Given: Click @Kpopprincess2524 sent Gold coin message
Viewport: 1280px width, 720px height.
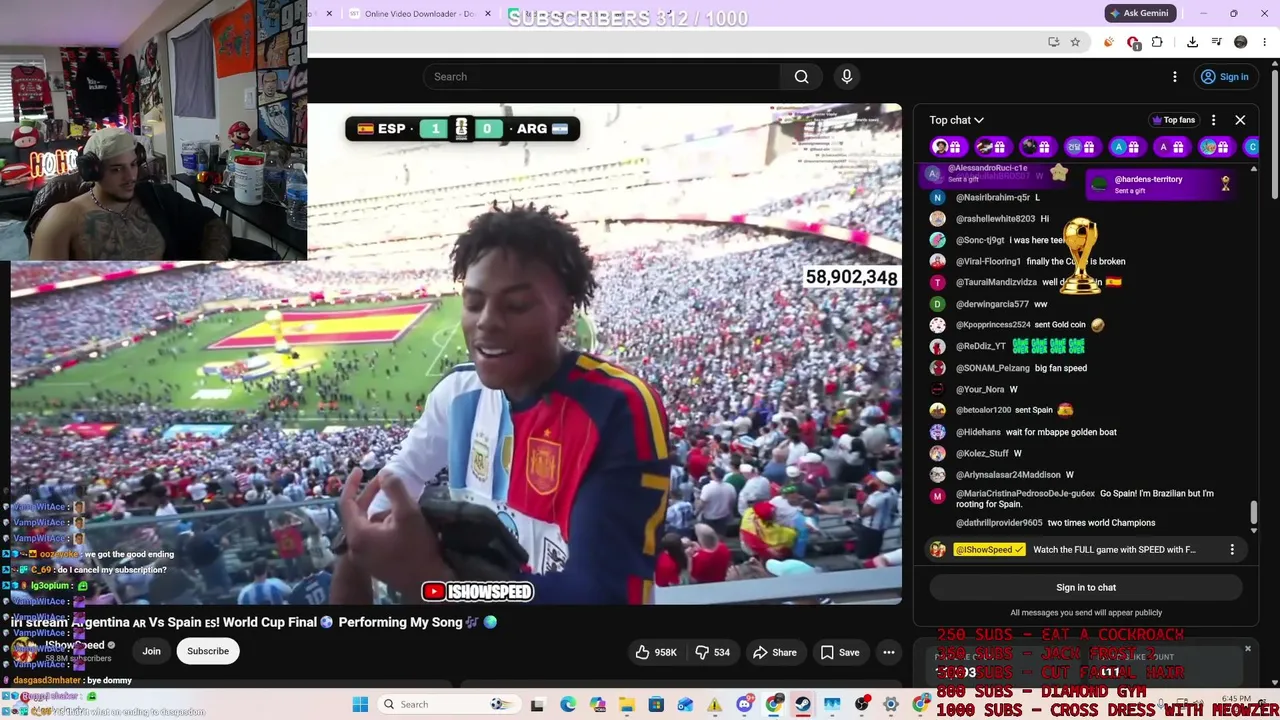Looking at the screenshot, I should point(1018,325).
